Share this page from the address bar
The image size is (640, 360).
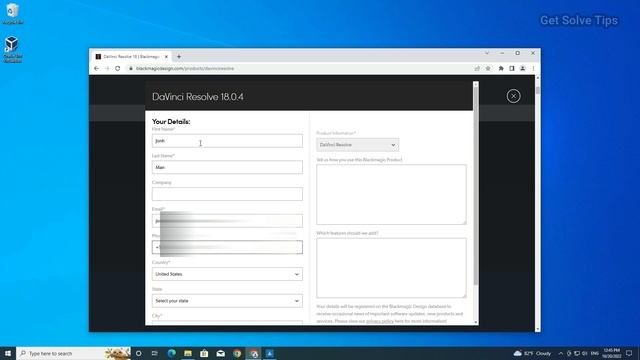click(x=477, y=69)
